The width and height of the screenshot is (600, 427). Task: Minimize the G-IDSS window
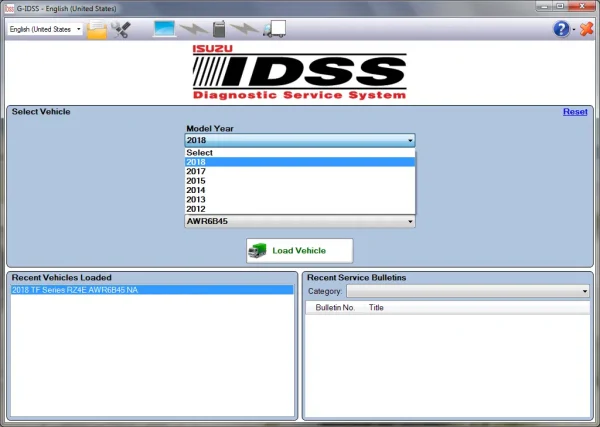tap(544, 6)
